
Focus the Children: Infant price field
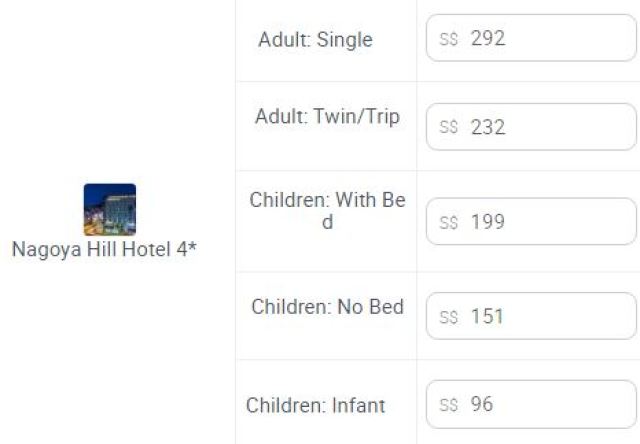(x=531, y=404)
